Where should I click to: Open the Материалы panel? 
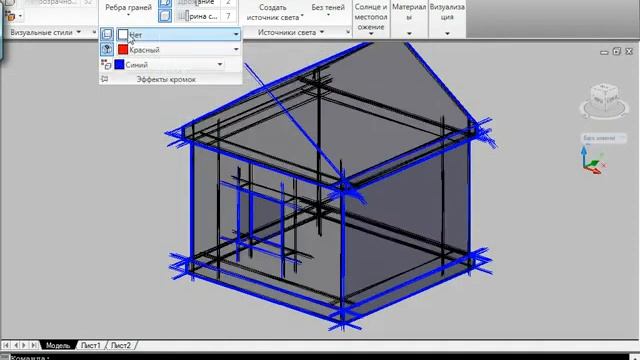(x=409, y=19)
